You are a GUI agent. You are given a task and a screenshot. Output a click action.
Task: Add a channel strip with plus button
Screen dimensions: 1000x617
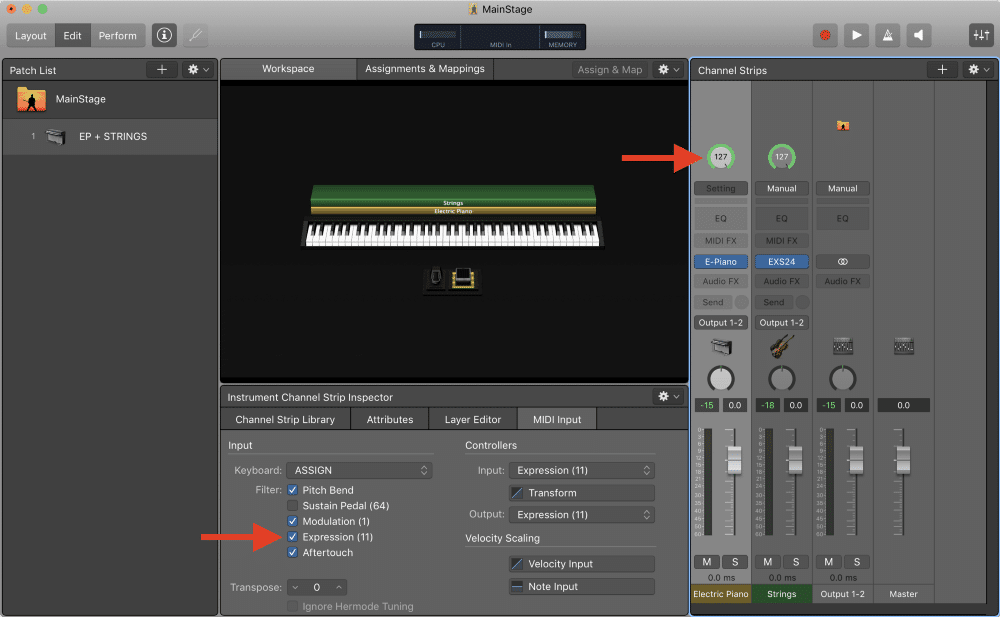[942, 70]
